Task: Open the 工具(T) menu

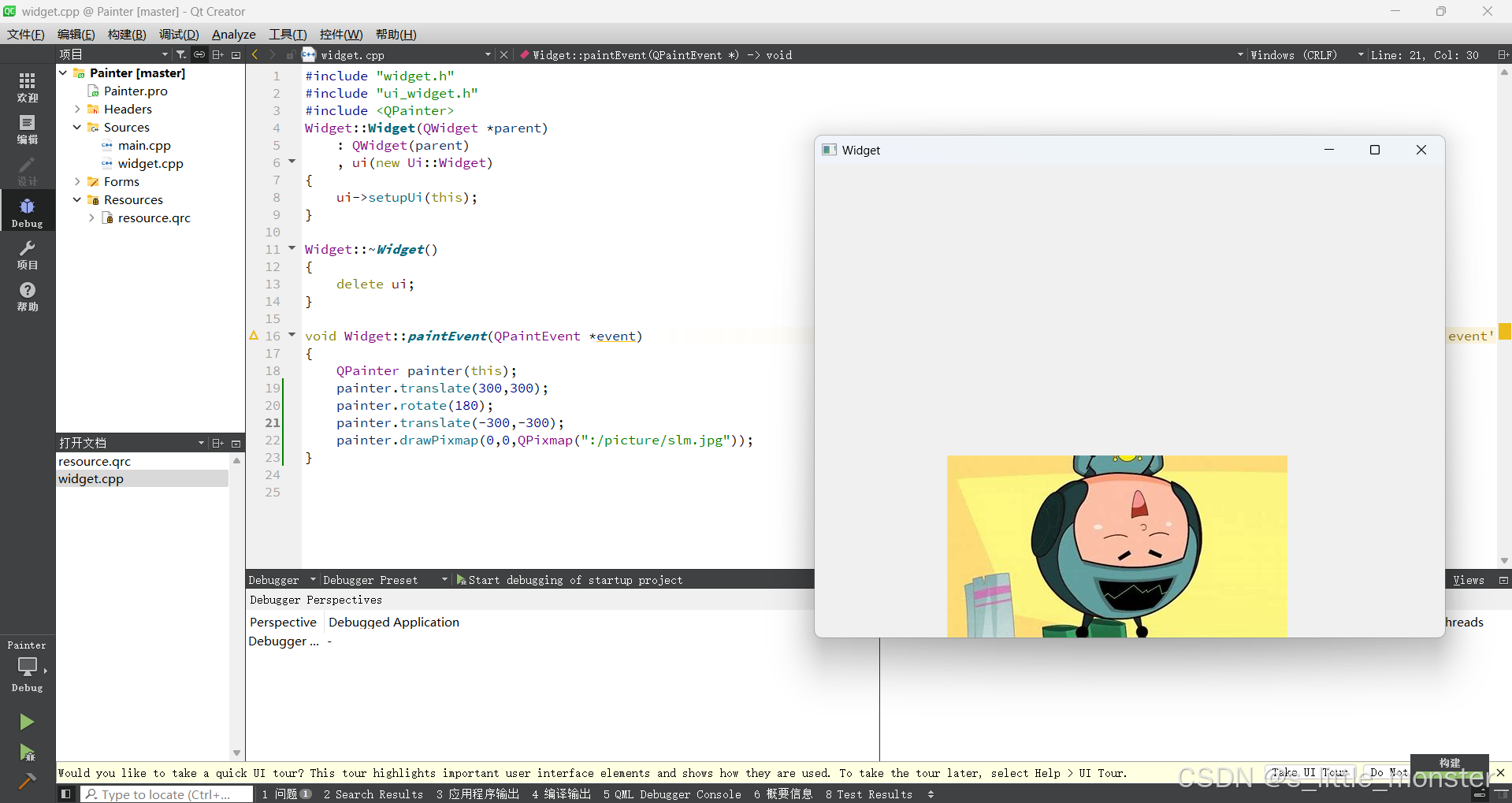Action: point(288,34)
